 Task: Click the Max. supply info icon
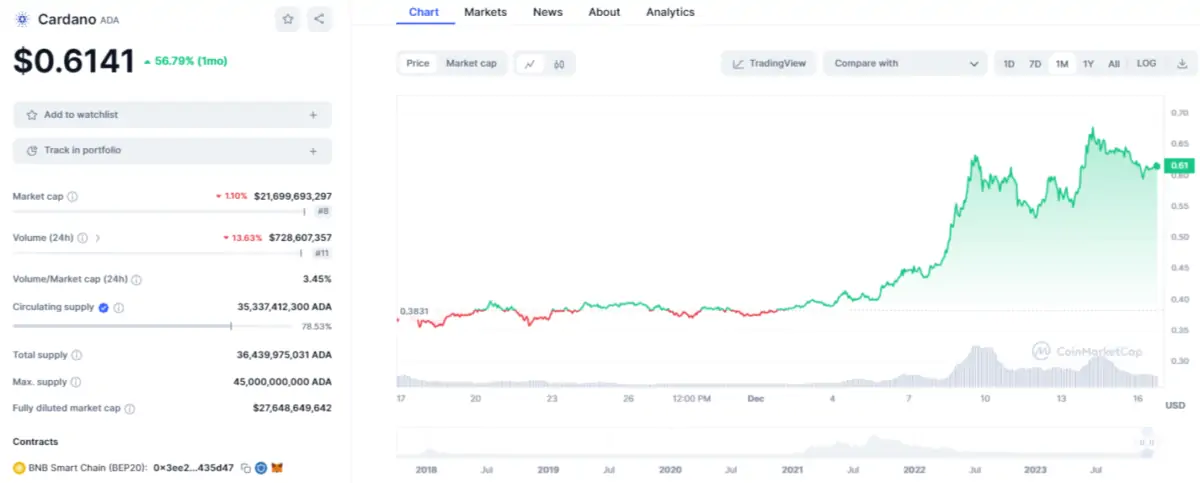[x=77, y=382]
